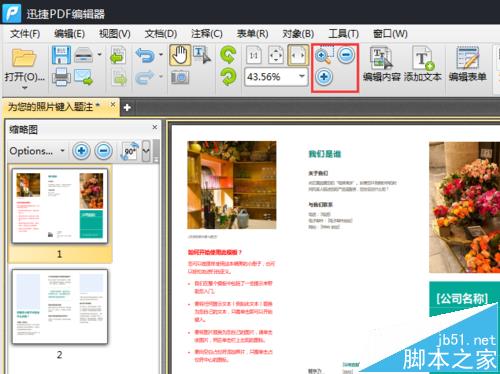Click the flower bouquet photo on right
Image resolution: width=500 pixels, height=374 pixels.
click(464, 207)
